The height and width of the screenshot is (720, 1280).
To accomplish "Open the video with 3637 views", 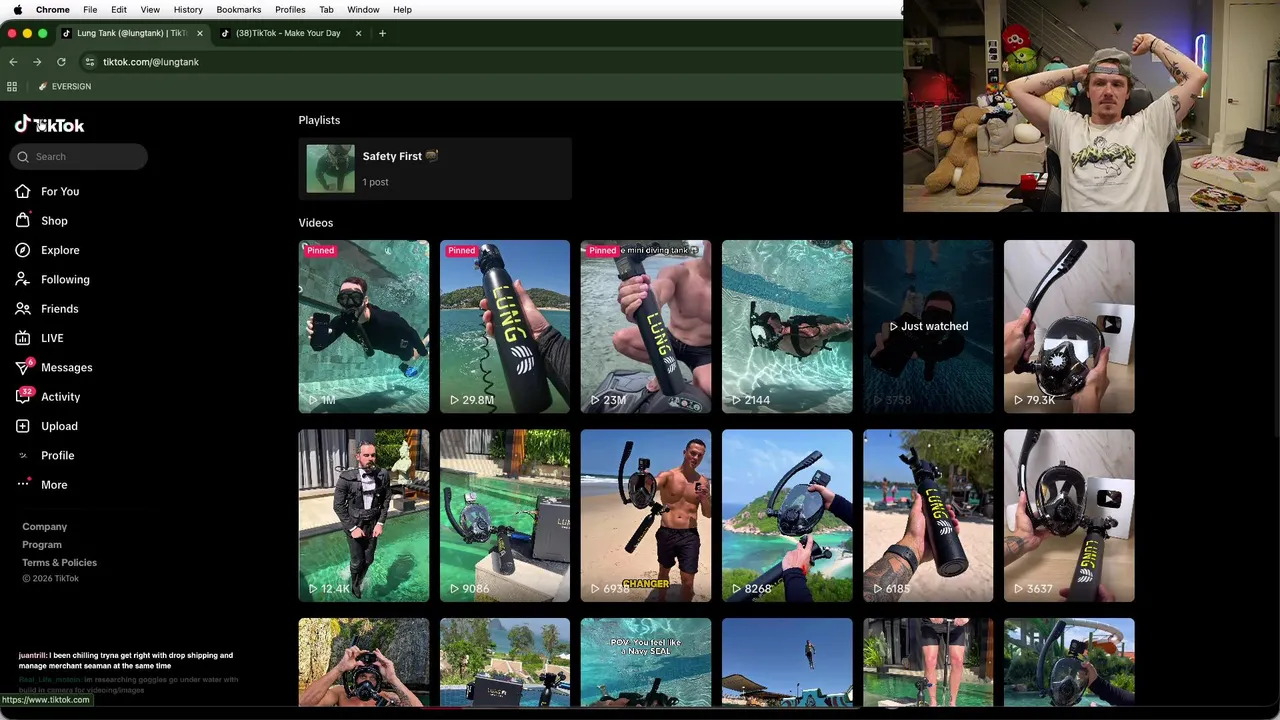I will [x=1069, y=516].
